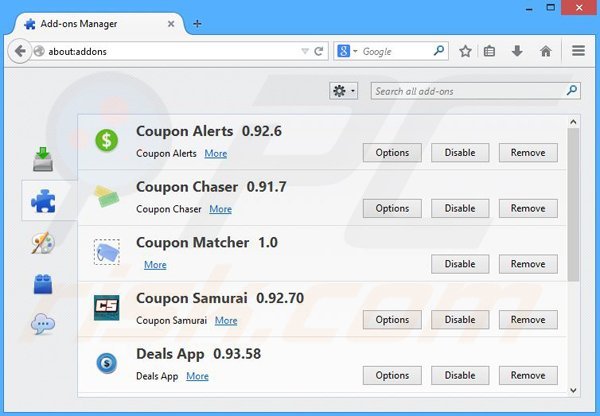Open the More link for Deals App
600x416 pixels.
pyautogui.click(x=197, y=376)
